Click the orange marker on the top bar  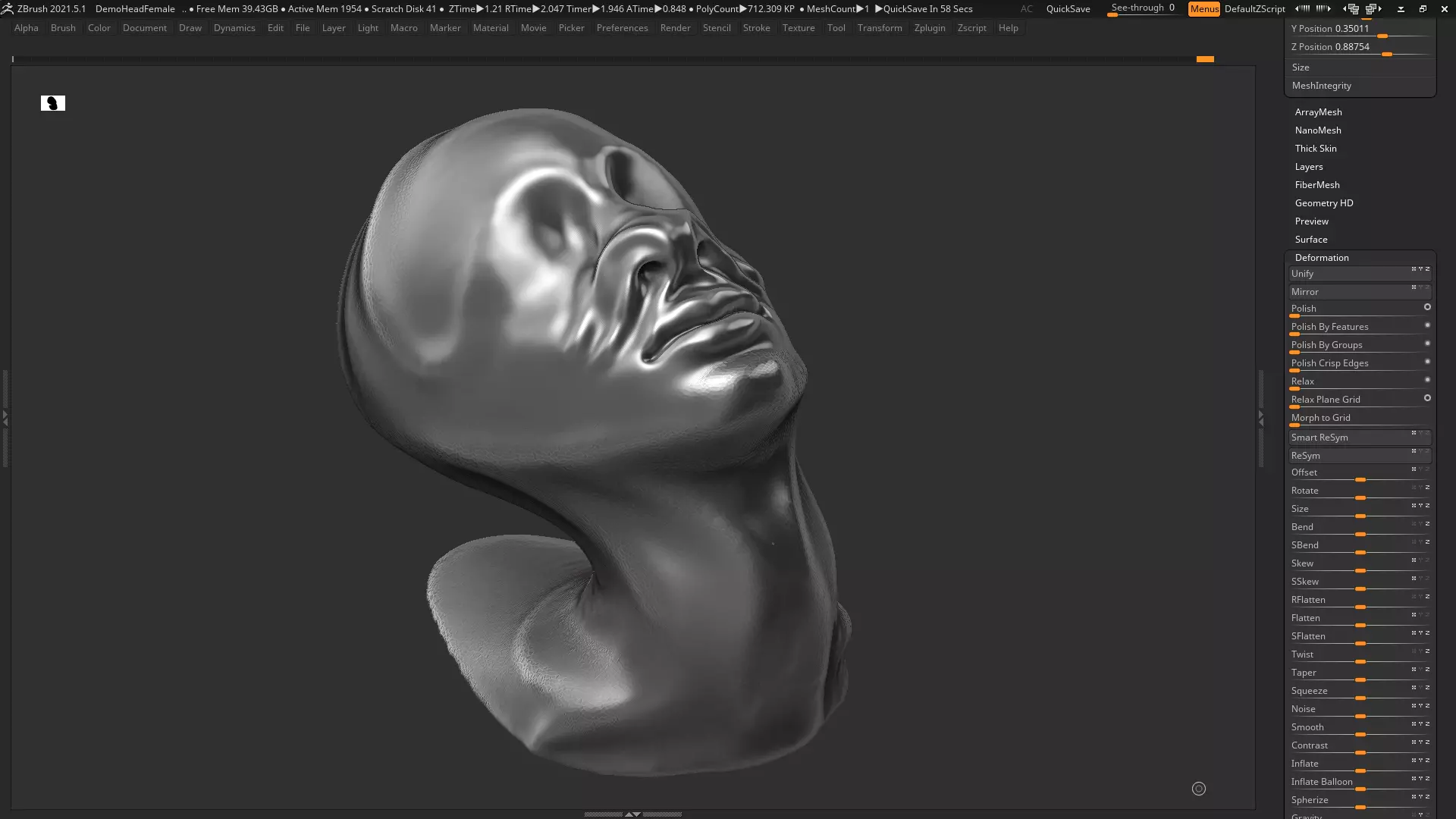click(x=1205, y=59)
